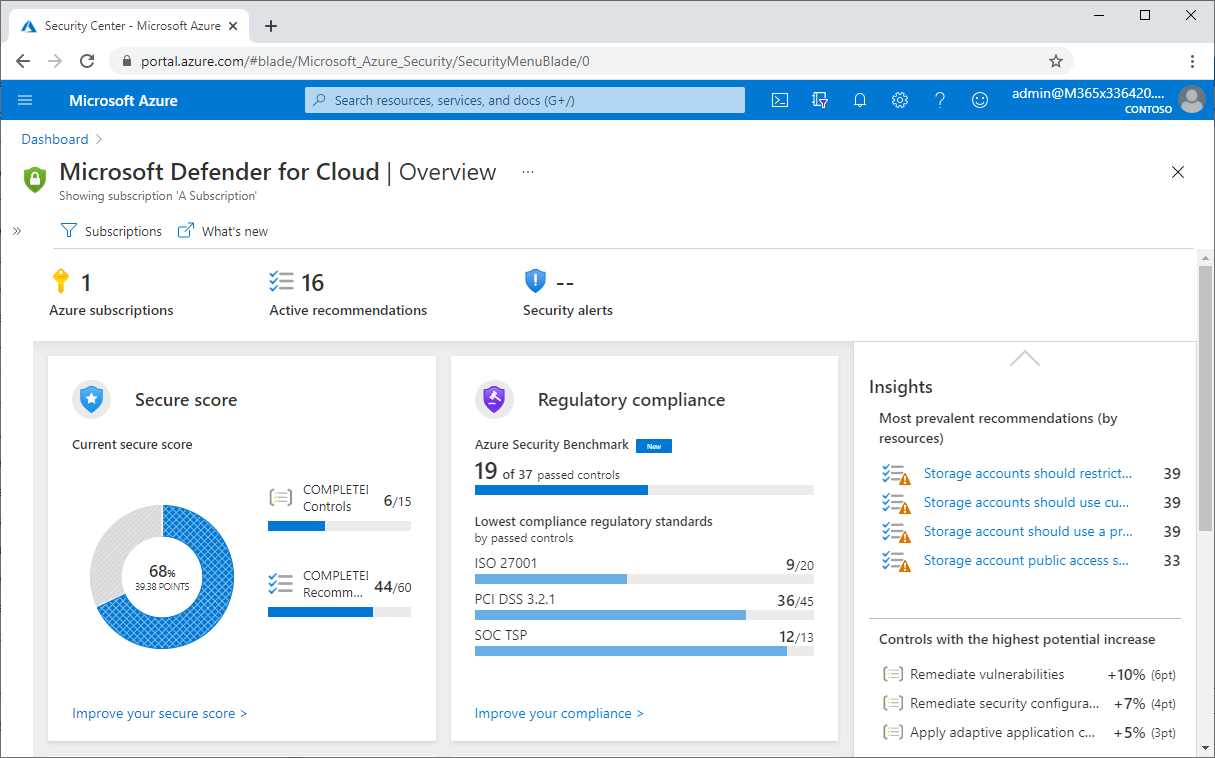Bookmark this page with the star icon
The height and width of the screenshot is (758, 1215).
[x=1055, y=61]
